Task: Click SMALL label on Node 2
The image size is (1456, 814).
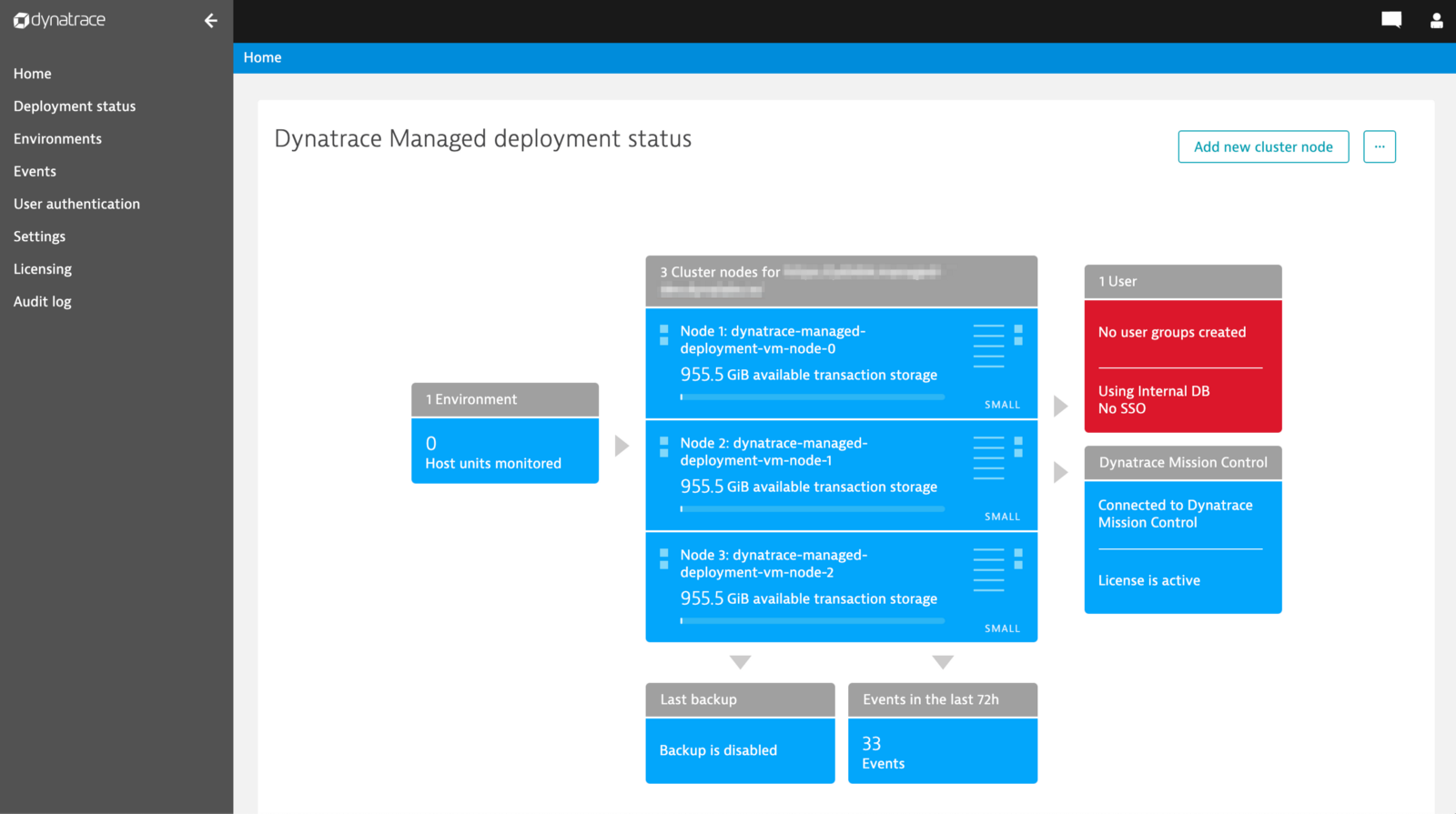Action: pos(1002,517)
